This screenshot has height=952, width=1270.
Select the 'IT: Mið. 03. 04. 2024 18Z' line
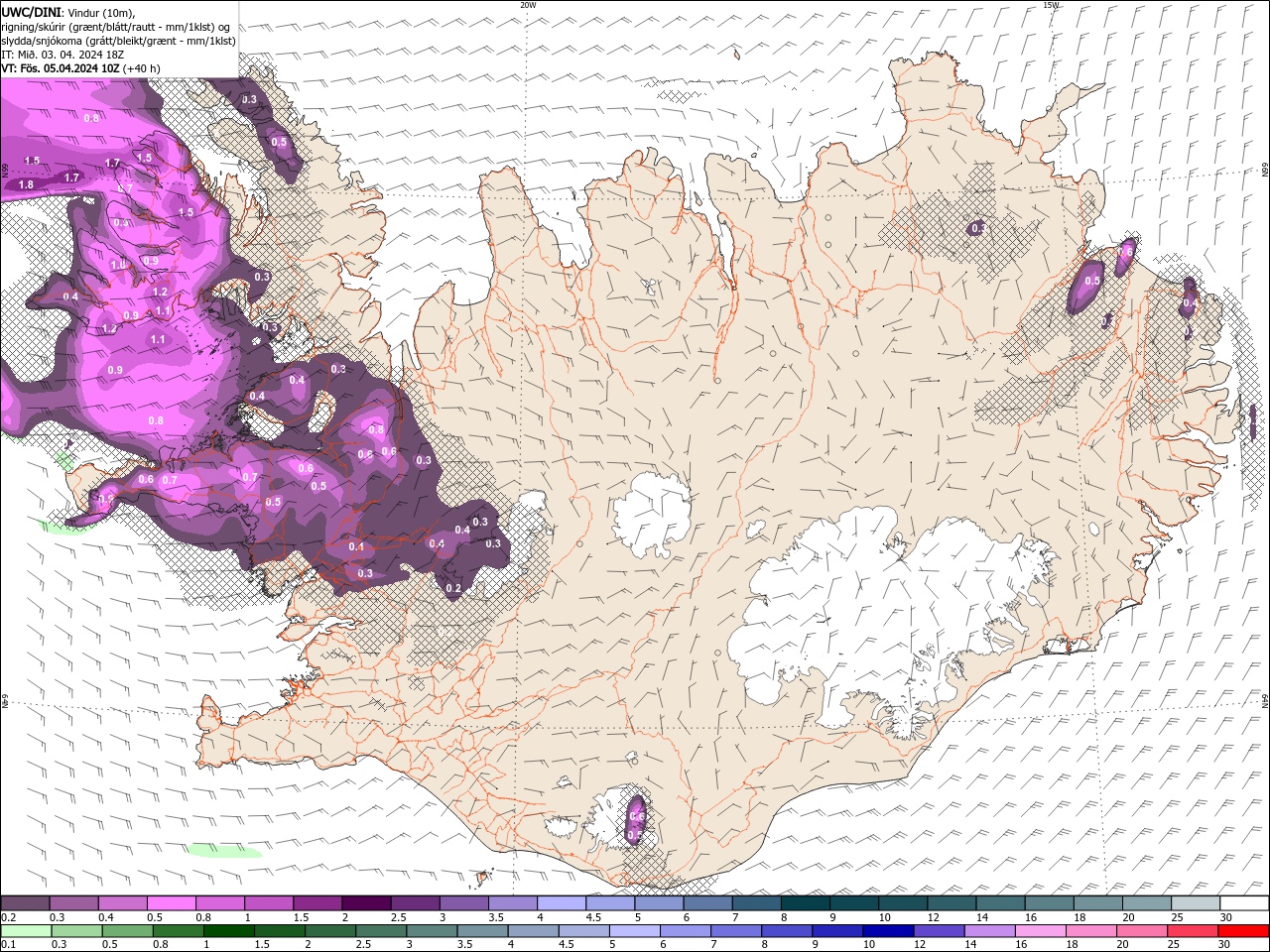pyautogui.click(x=63, y=55)
